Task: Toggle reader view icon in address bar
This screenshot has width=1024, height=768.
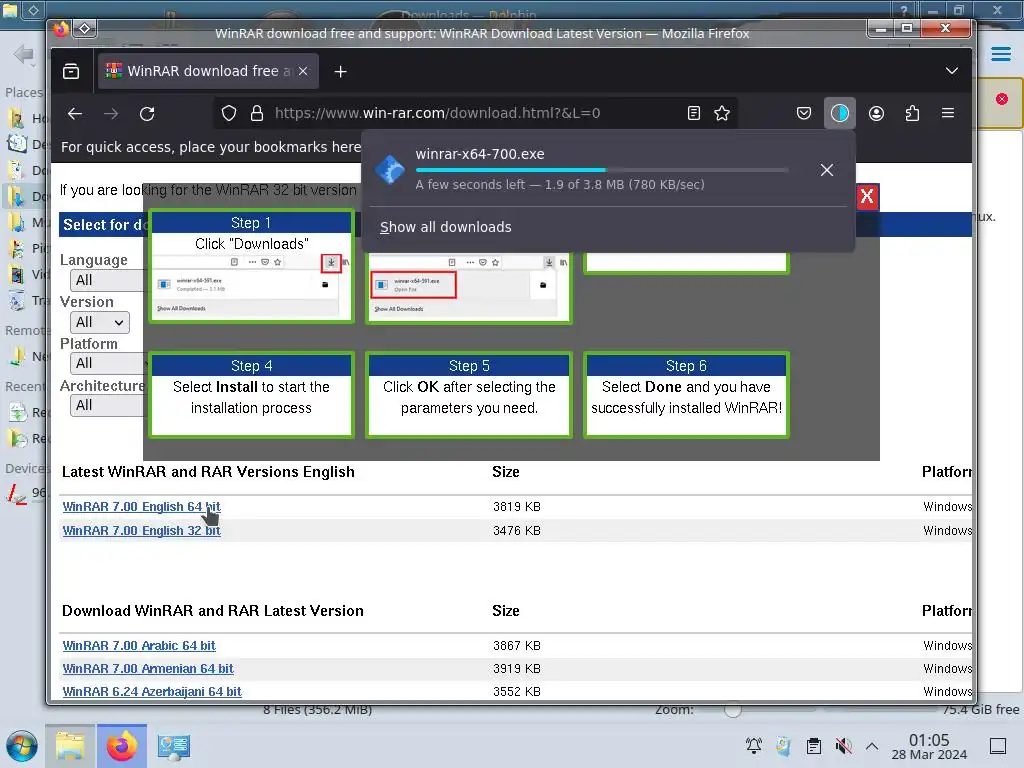Action: click(694, 114)
